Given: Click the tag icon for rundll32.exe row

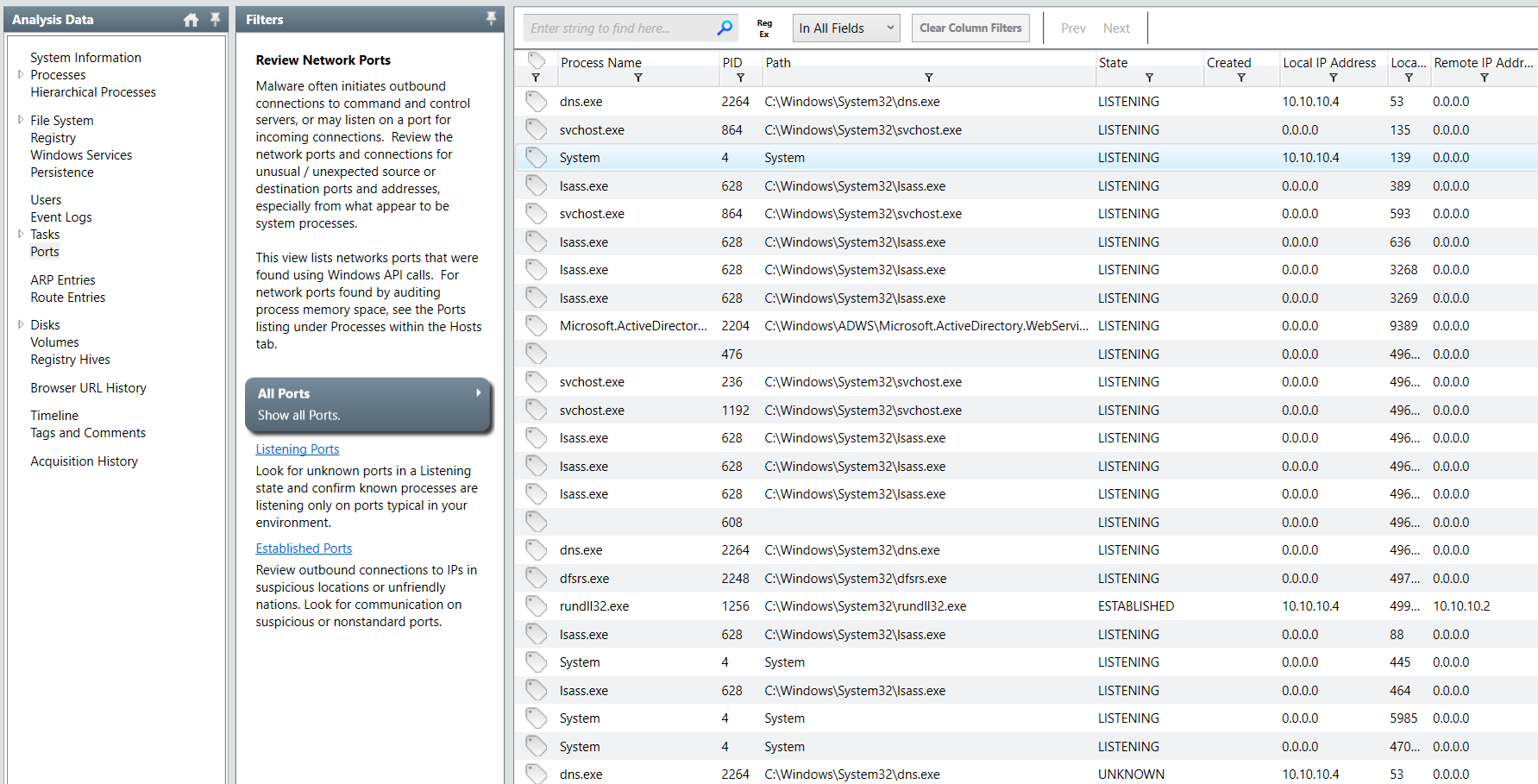Looking at the screenshot, I should 537,606.
